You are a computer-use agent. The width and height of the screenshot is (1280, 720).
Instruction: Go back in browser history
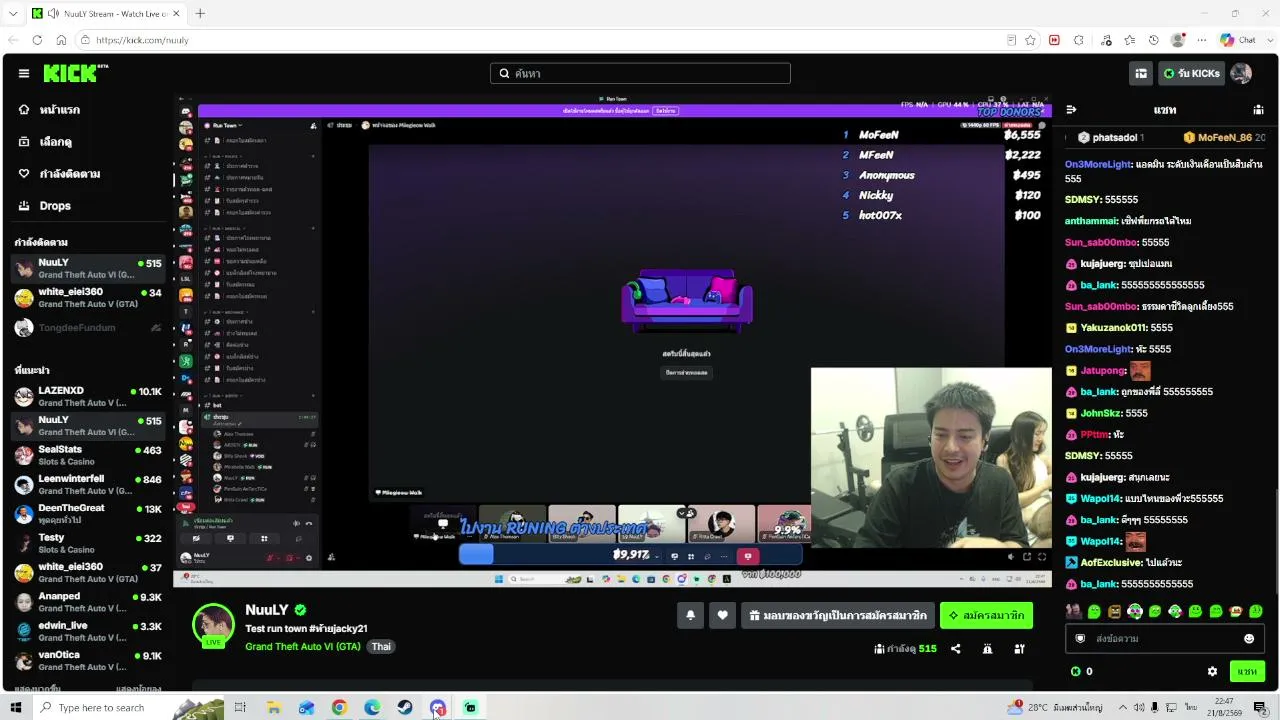[x=12, y=40]
